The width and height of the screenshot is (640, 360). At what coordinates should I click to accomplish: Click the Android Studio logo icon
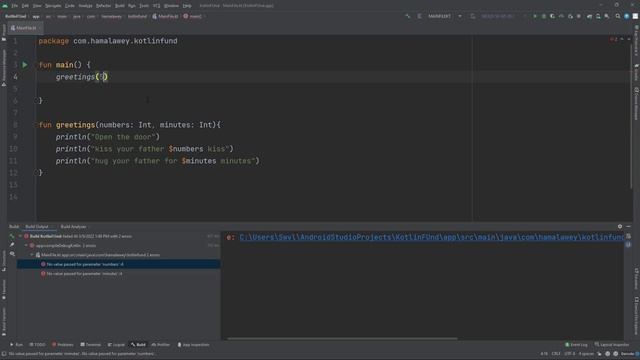[4, 6]
